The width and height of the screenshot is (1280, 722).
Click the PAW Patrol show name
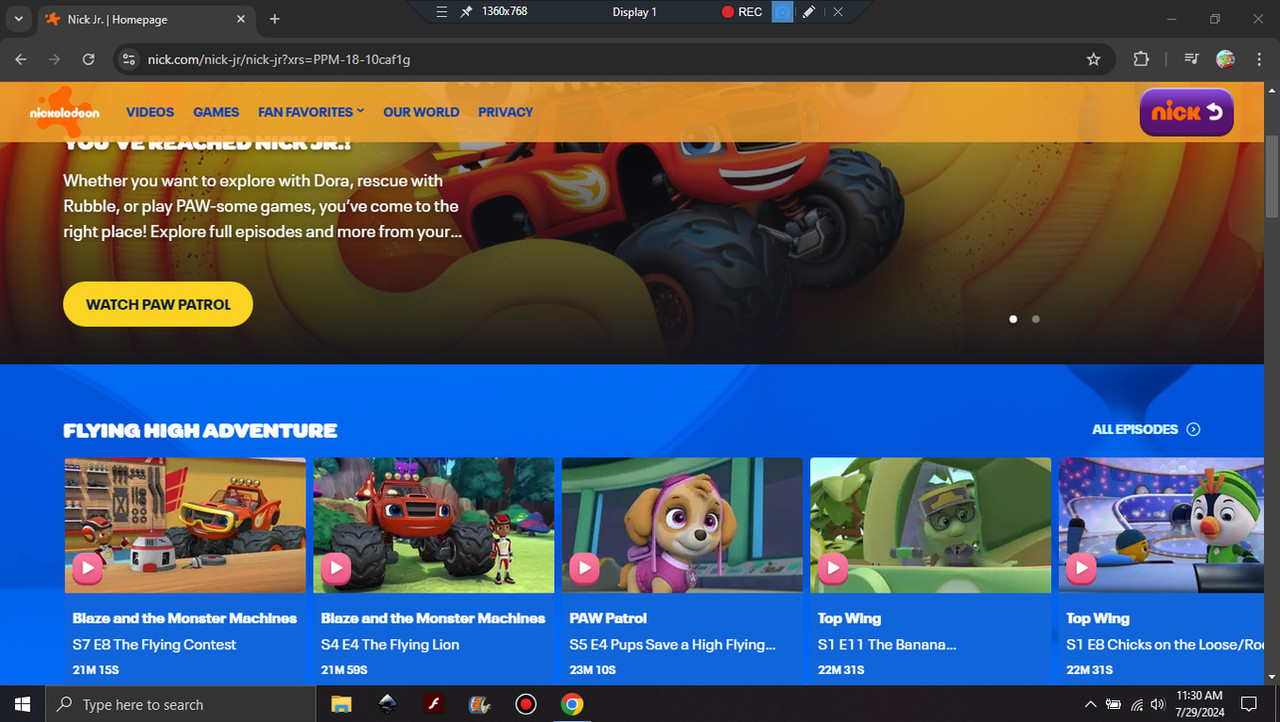[x=608, y=618]
